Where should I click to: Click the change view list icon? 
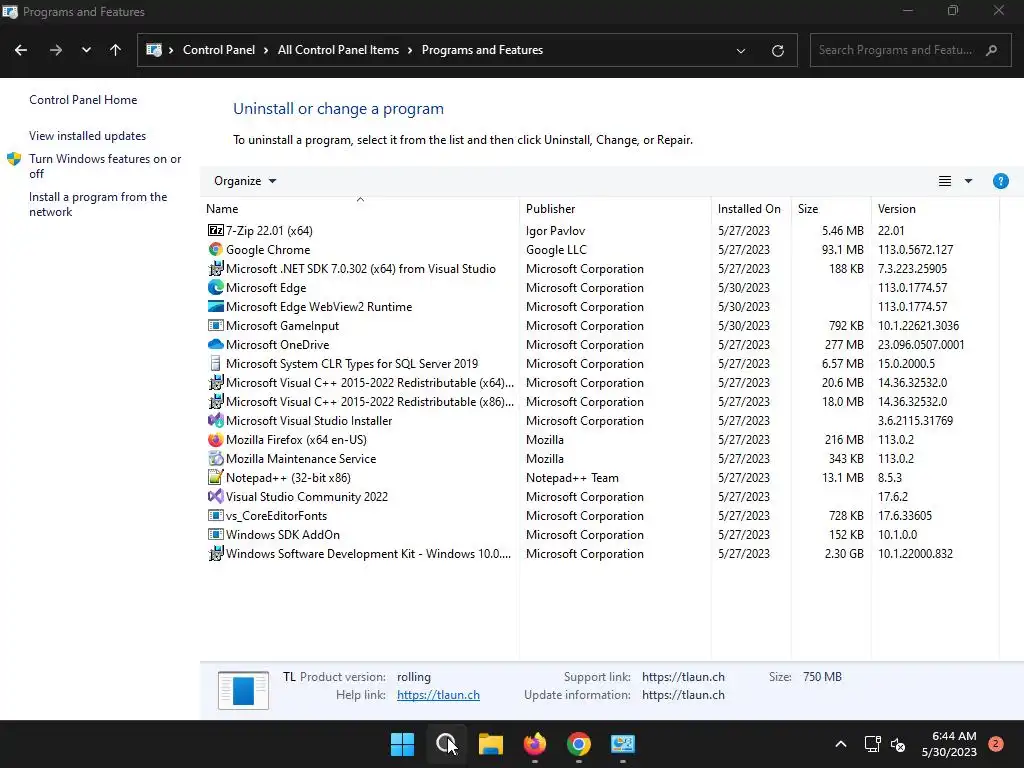coord(944,181)
